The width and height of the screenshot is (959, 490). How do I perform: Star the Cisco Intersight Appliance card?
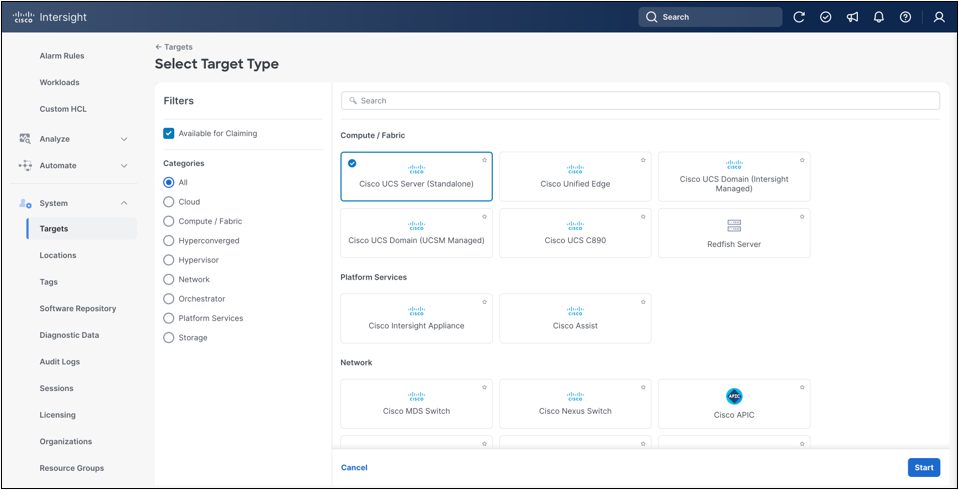[x=484, y=302]
